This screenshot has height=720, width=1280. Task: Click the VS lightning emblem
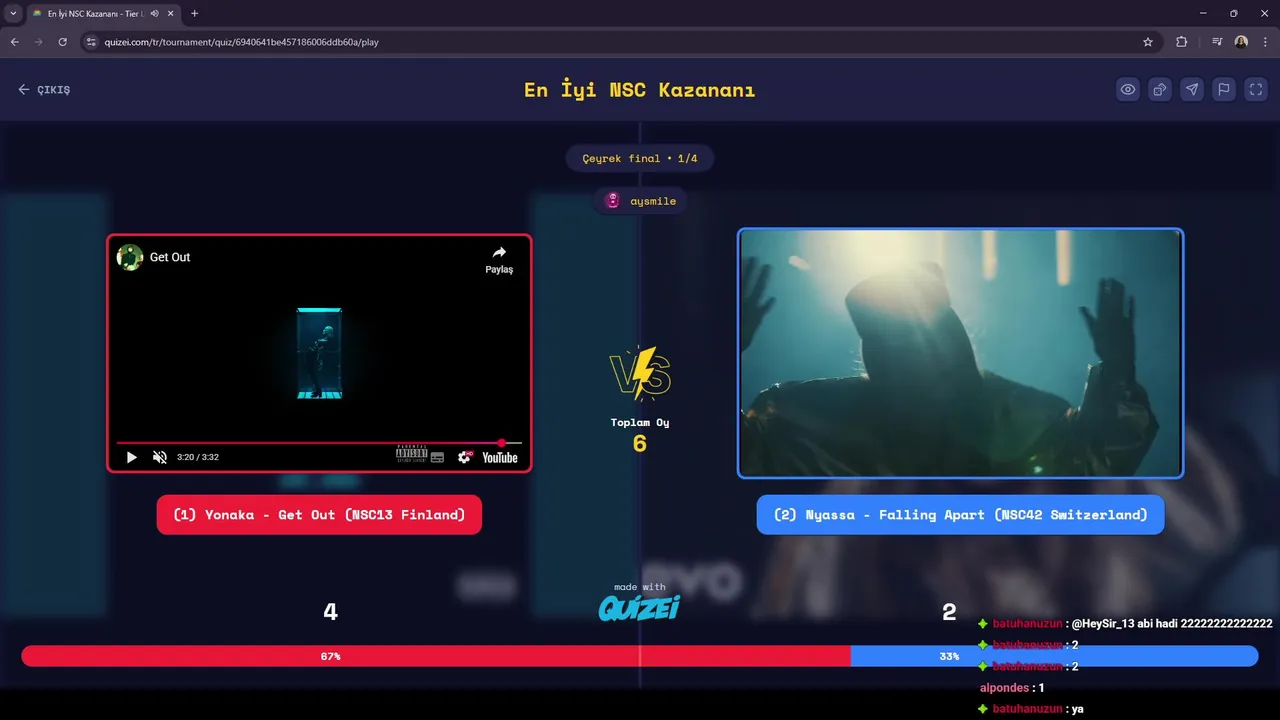click(640, 374)
